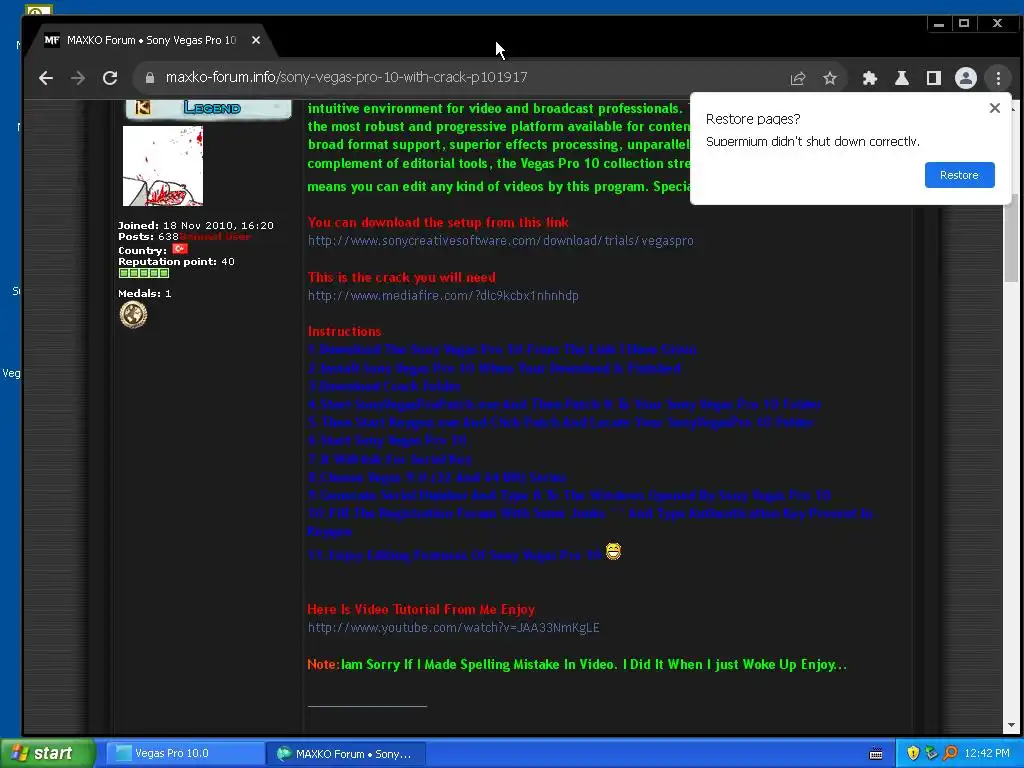Image resolution: width=1024 pixels, height=768 pixels.
Task: Click the safely remove hardware tray icon
Action: coord(931,754)
